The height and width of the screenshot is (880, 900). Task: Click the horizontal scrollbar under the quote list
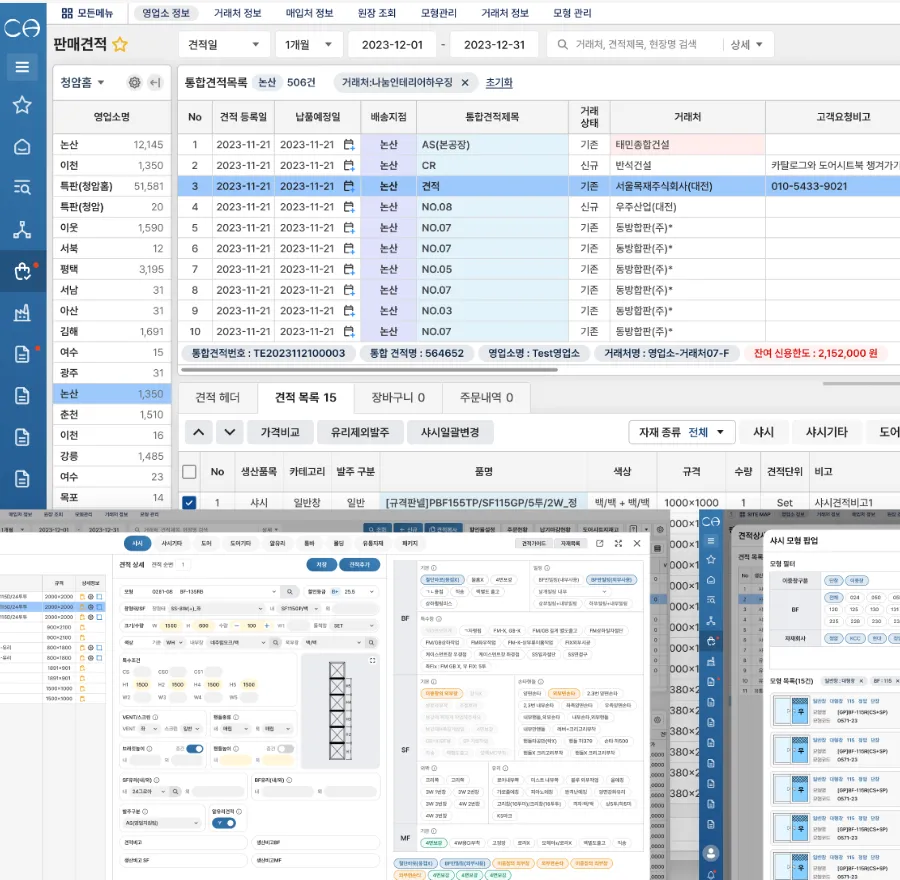tap(369, 370)
